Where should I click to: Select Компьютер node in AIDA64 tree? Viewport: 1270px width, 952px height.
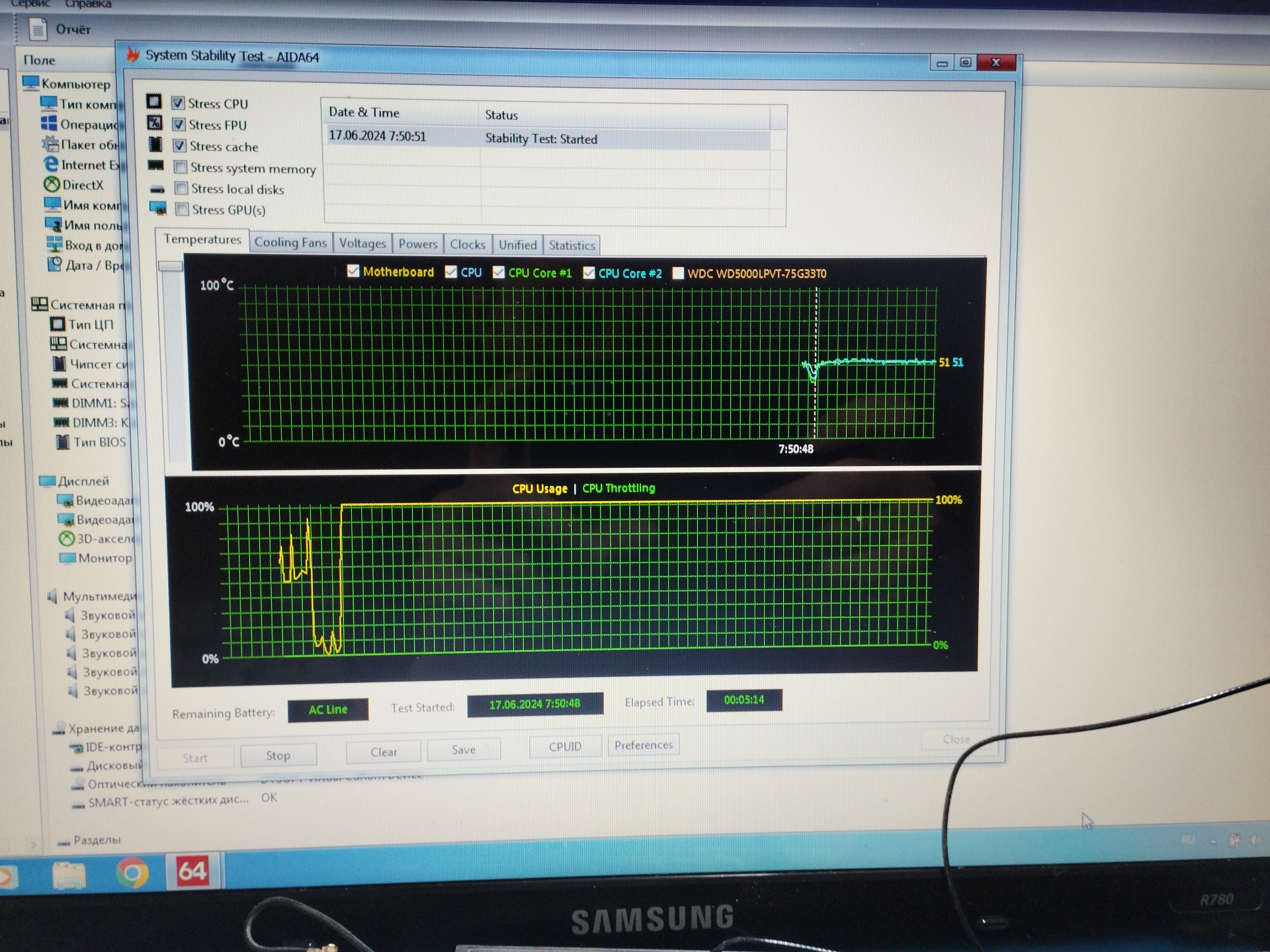[75, 84]
